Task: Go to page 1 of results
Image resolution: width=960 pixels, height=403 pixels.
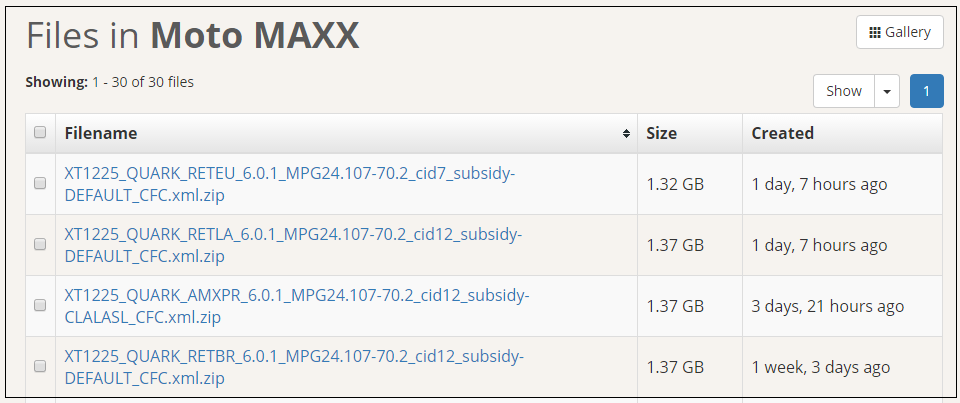Action: (x=926, y=91)
